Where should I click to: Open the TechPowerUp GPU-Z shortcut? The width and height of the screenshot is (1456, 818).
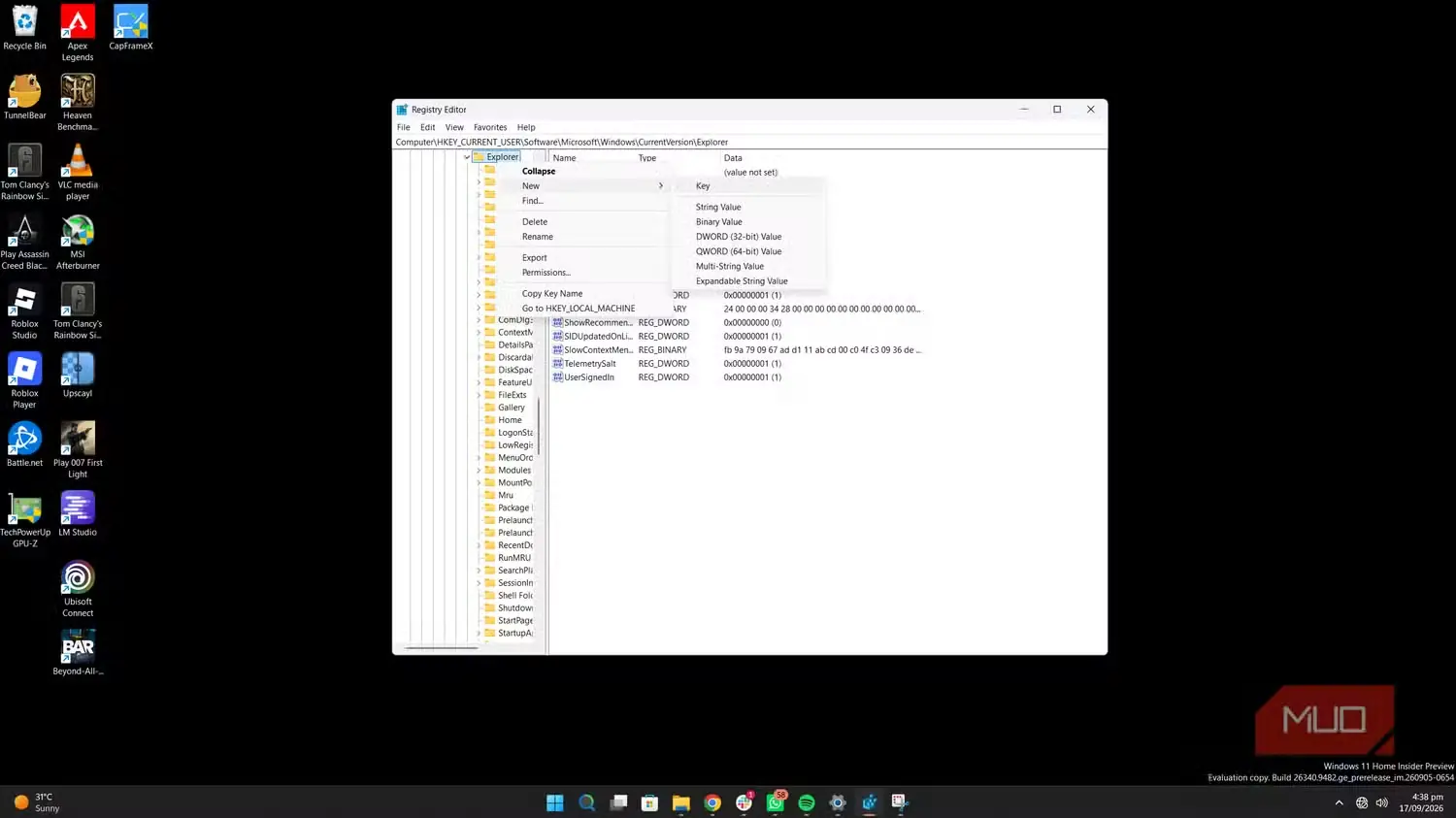point(24,520)
